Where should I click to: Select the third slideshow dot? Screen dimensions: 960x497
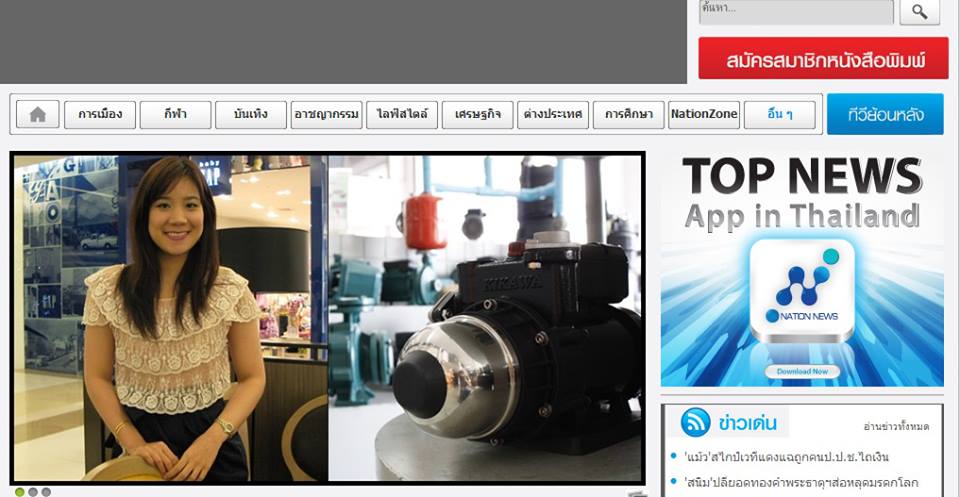click(46, 492)
